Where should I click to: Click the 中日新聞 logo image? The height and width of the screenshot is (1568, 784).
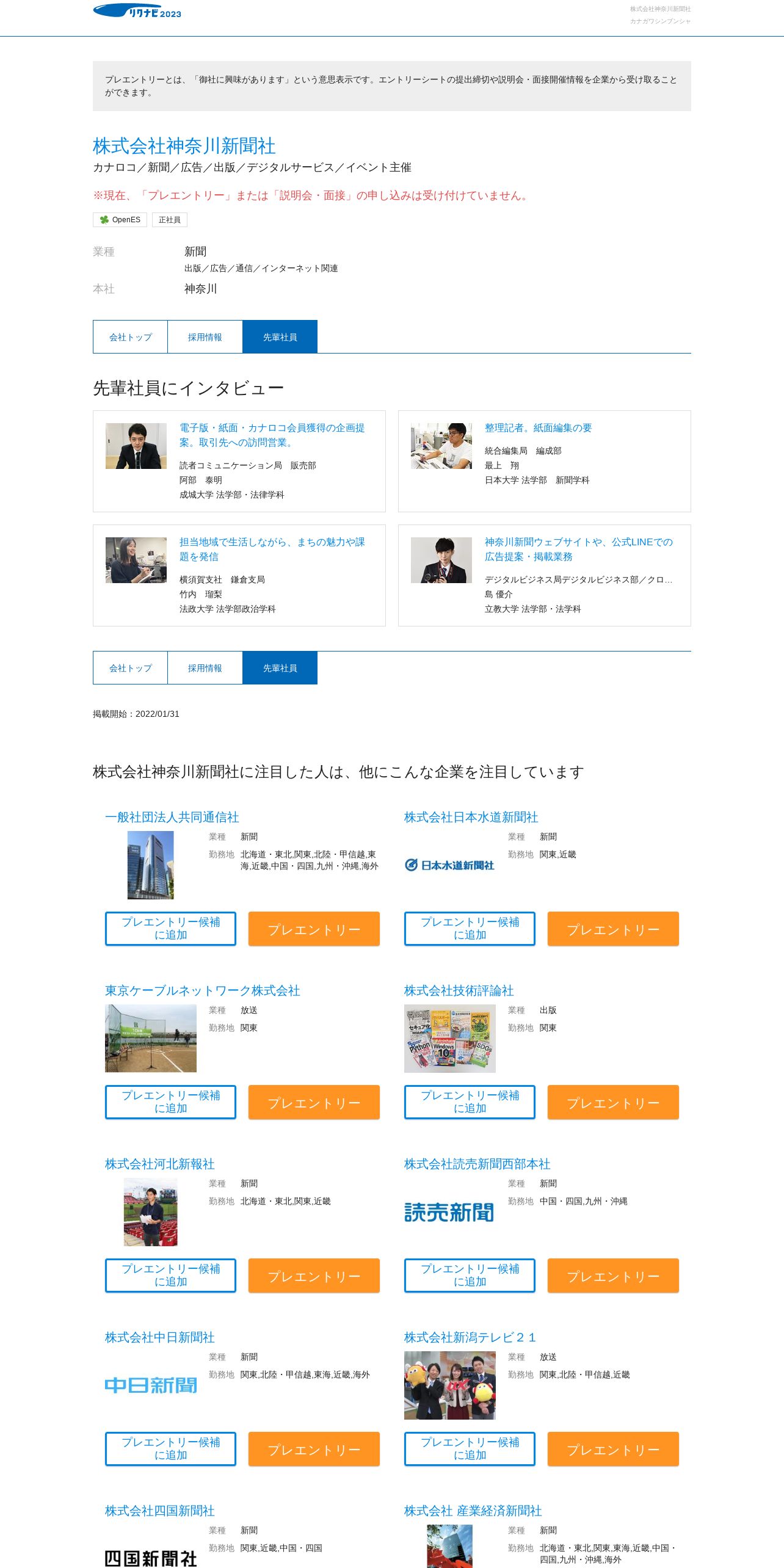(x=151, y=1385)
